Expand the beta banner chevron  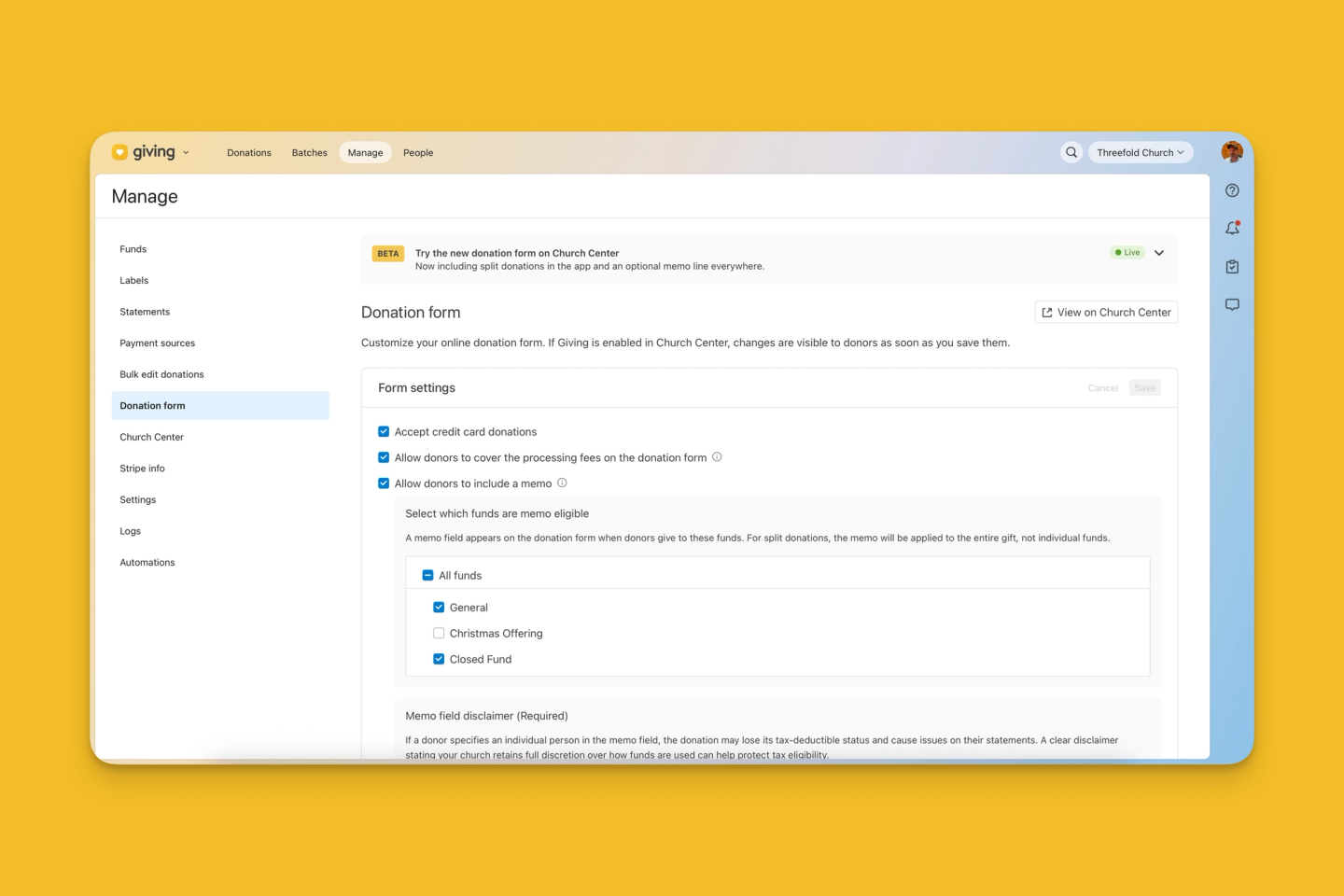(x=1159, y=253)
